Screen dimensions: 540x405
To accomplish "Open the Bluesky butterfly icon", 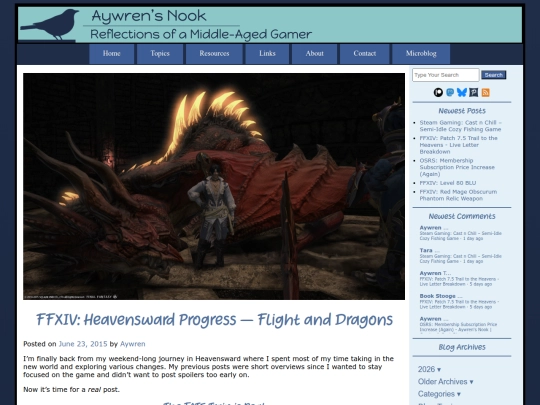I will pos(461,92).
